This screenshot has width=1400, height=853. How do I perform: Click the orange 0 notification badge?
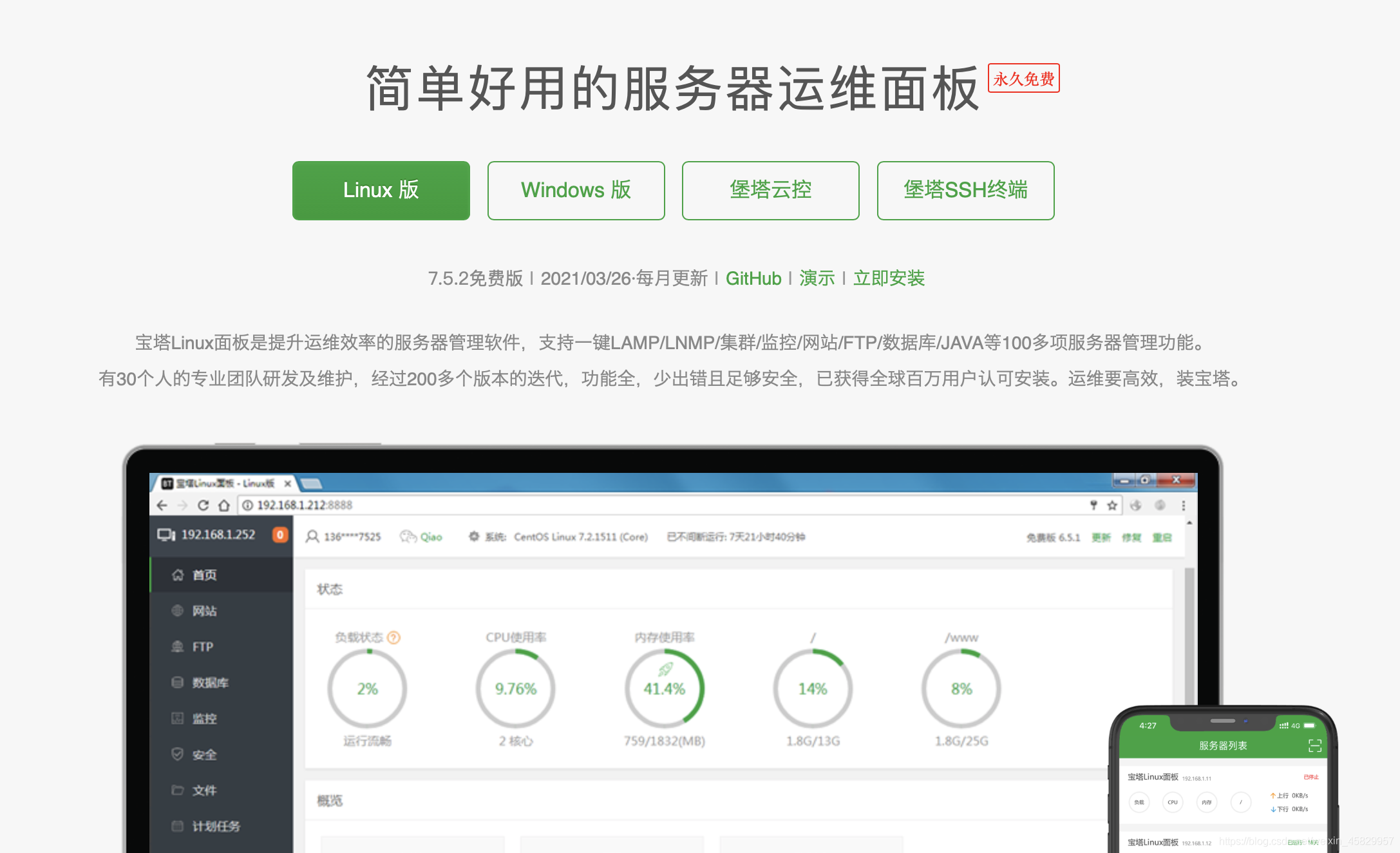(280, 535)
